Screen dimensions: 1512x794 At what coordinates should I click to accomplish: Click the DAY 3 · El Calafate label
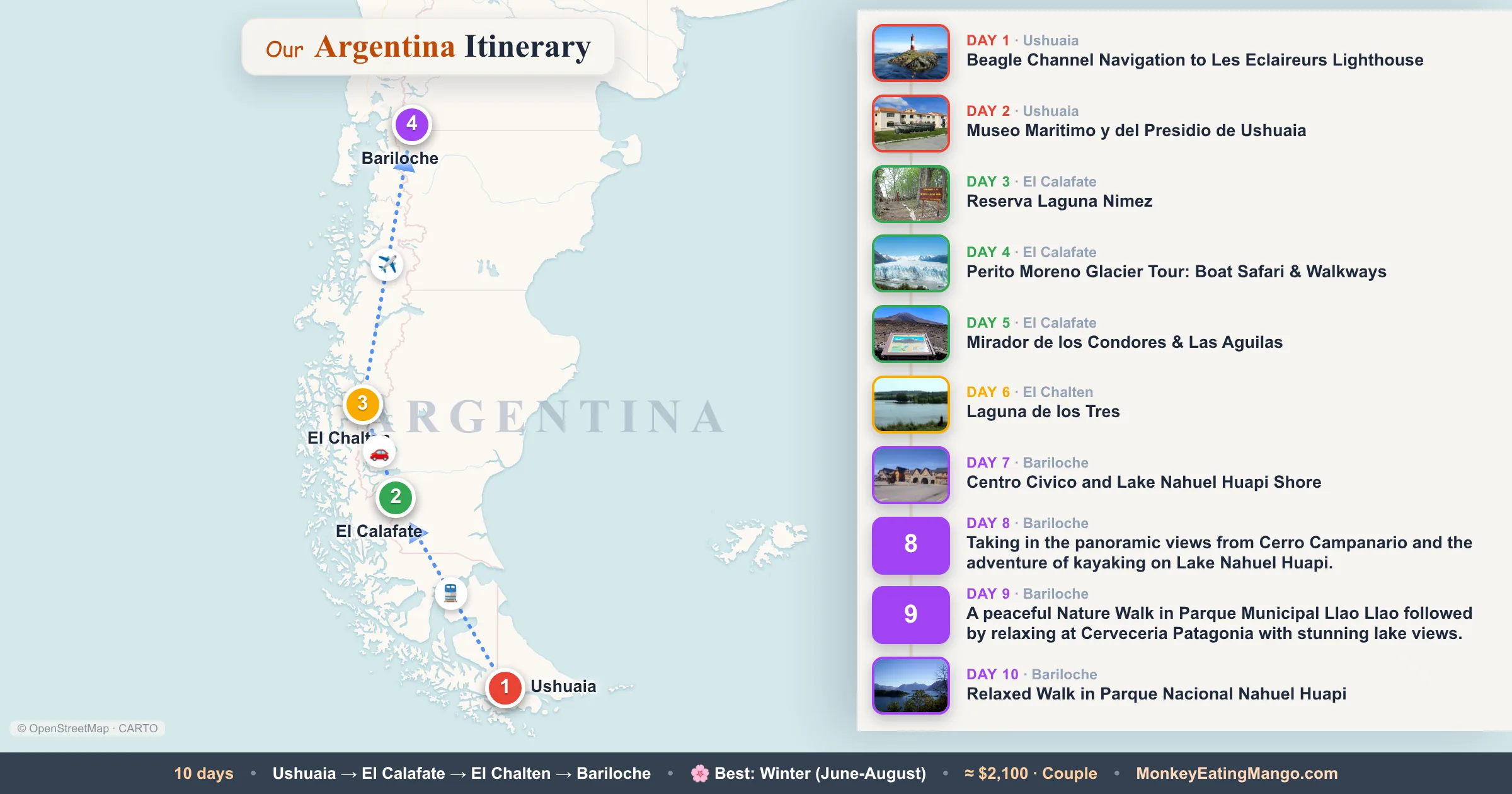click(1031, 181)
